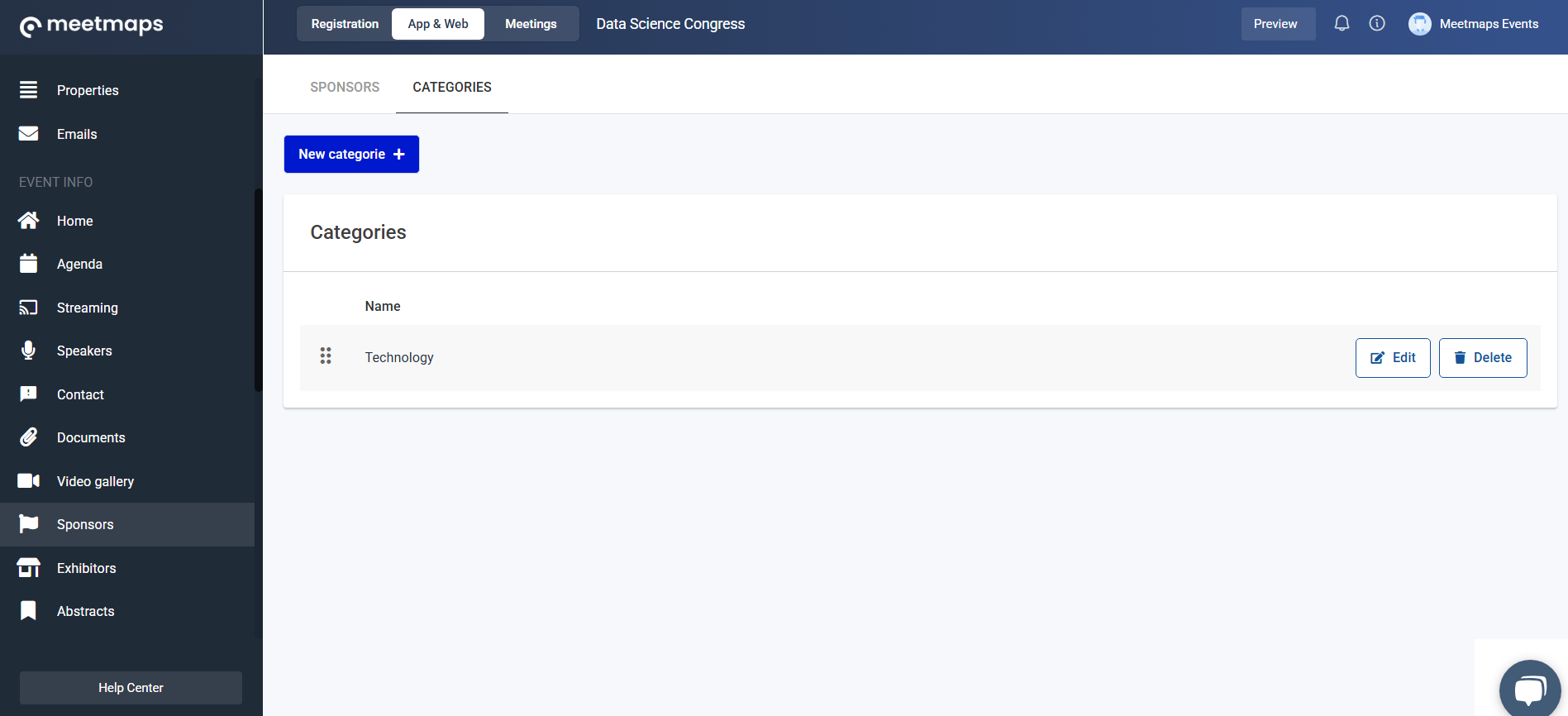Click the Meetmaps Events user avatar

[1419, 24]
